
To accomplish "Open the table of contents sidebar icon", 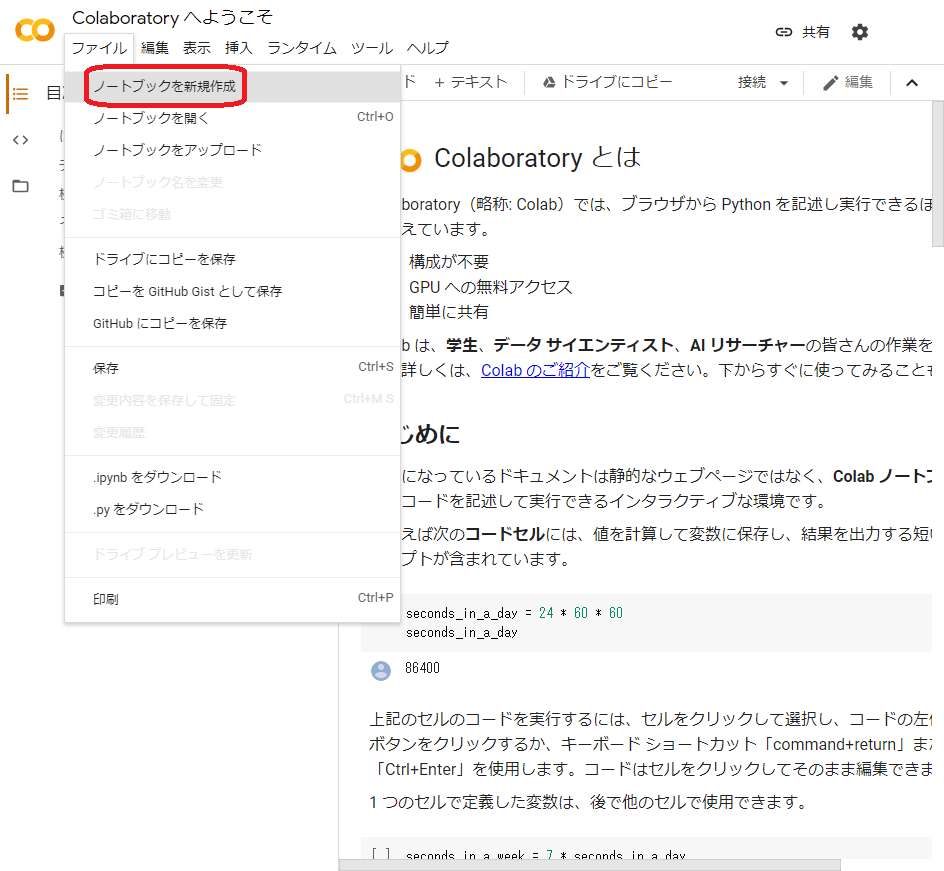I will click(20, 94).
